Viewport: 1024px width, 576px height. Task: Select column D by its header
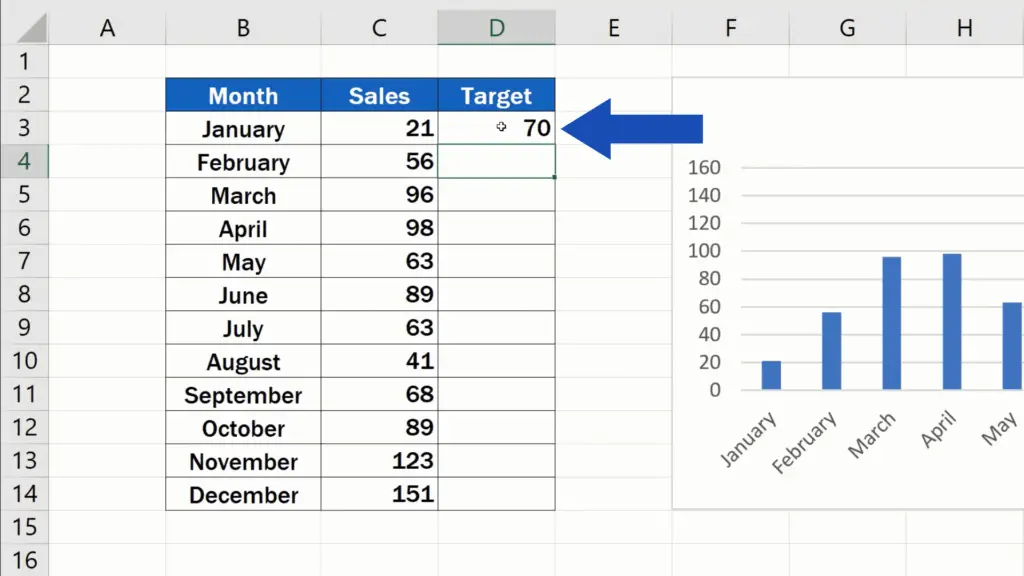coord(497,28)
